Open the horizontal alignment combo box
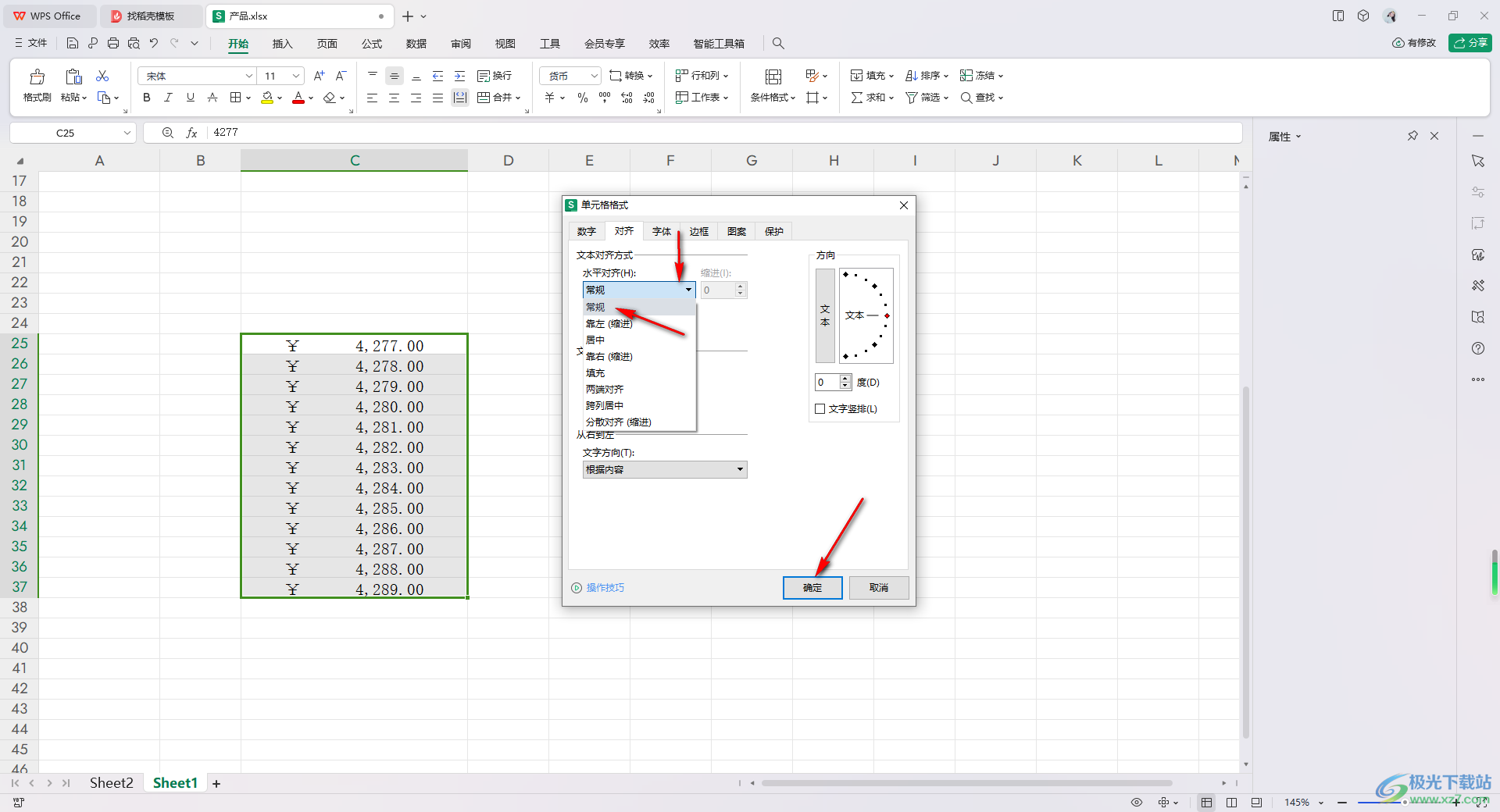The width and height of the screenshot is (1500, 812). pos(639,290)
